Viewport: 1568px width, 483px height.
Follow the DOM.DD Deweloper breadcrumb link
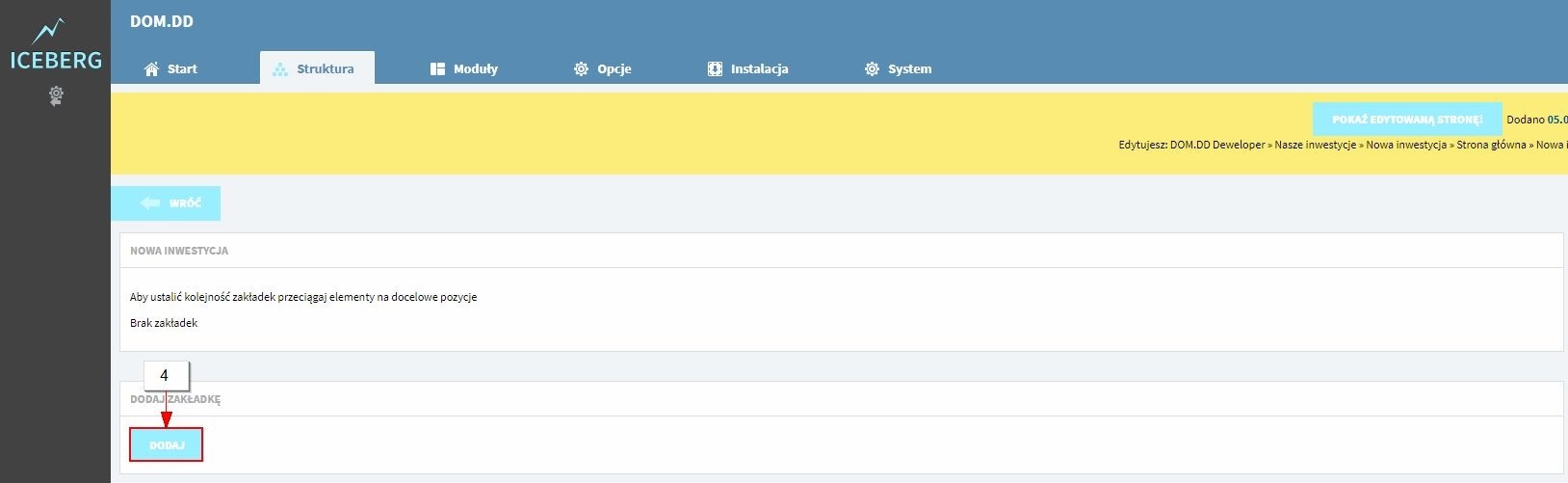point(1217,145)
